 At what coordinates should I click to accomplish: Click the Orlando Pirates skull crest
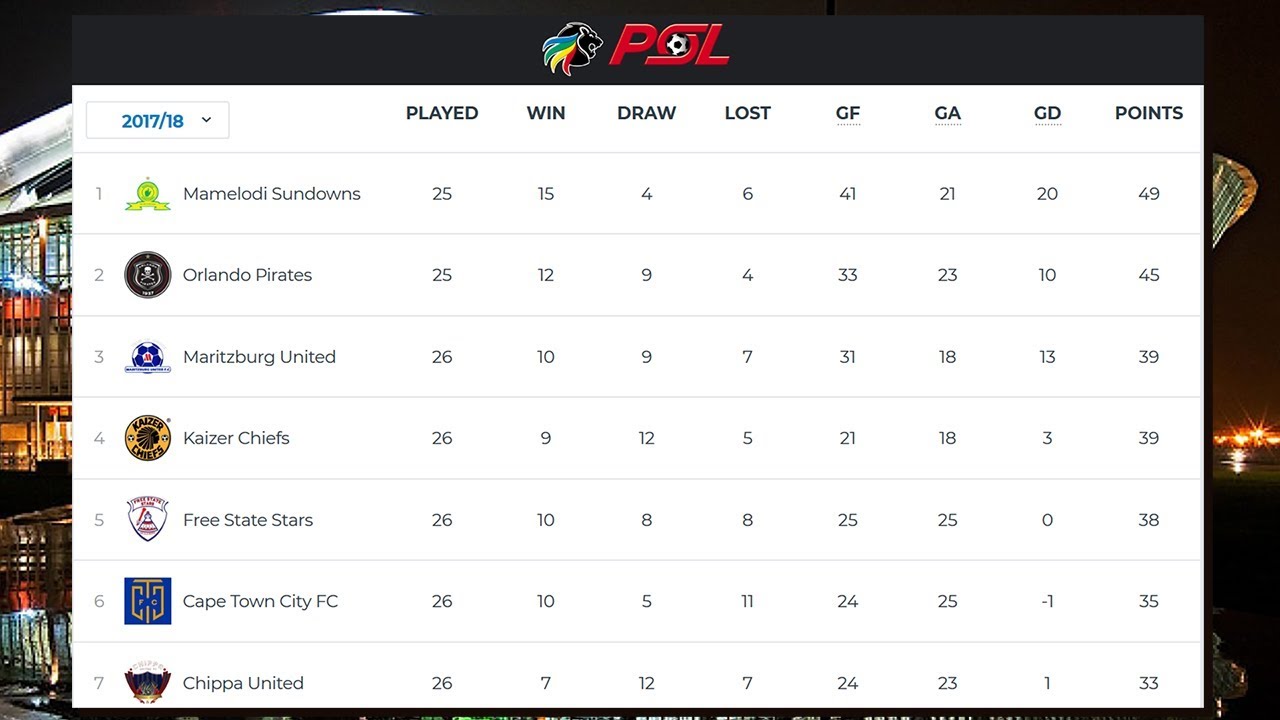point(147,275)
